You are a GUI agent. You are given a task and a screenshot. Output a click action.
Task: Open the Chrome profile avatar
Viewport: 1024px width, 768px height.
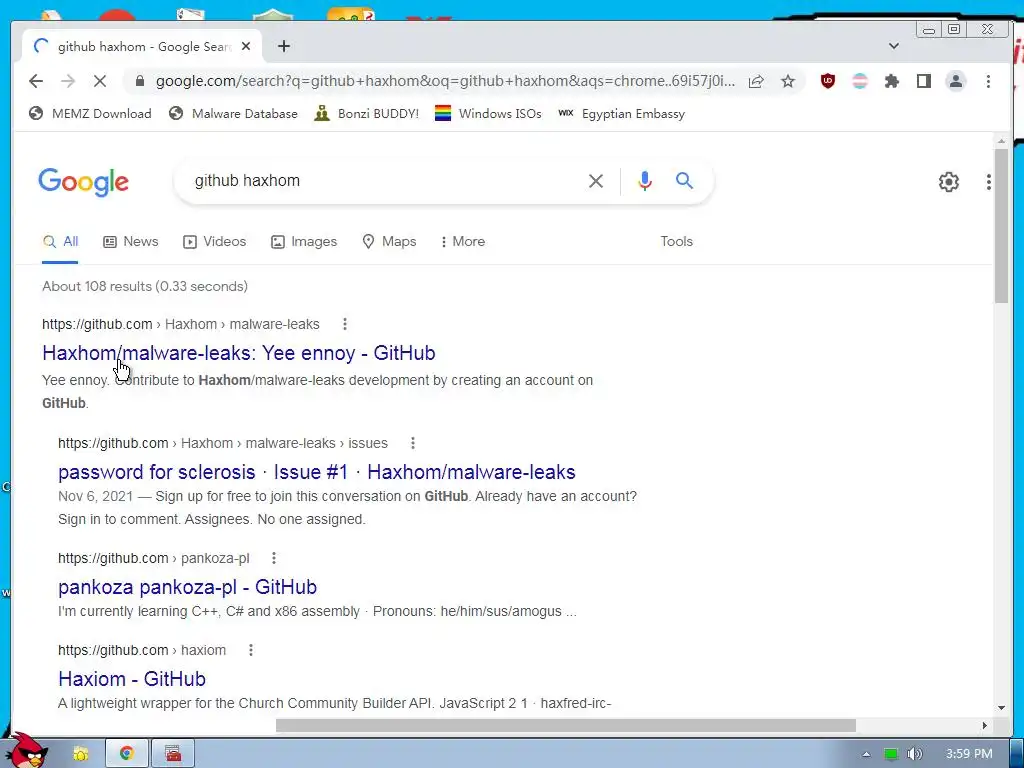(955, 81)
